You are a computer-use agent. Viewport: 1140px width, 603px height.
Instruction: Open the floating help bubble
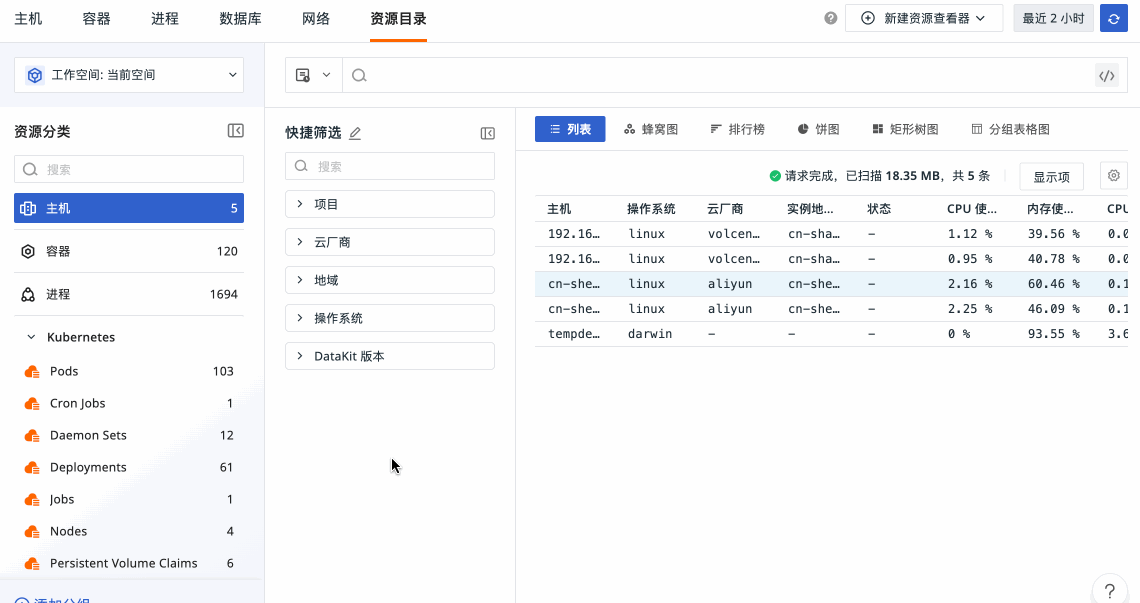point(1109,589)
